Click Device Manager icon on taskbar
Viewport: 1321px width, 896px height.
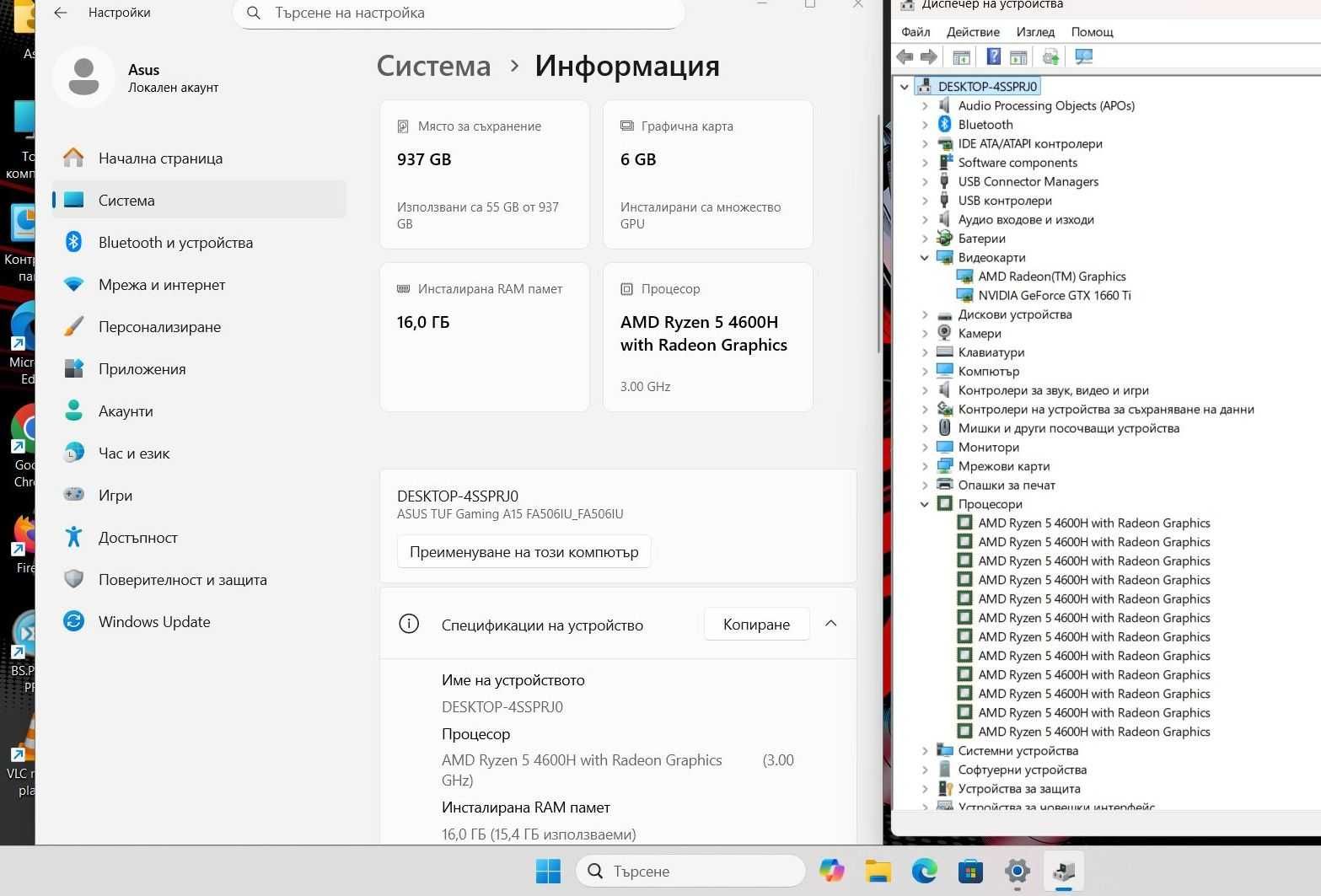[1064, 871]
